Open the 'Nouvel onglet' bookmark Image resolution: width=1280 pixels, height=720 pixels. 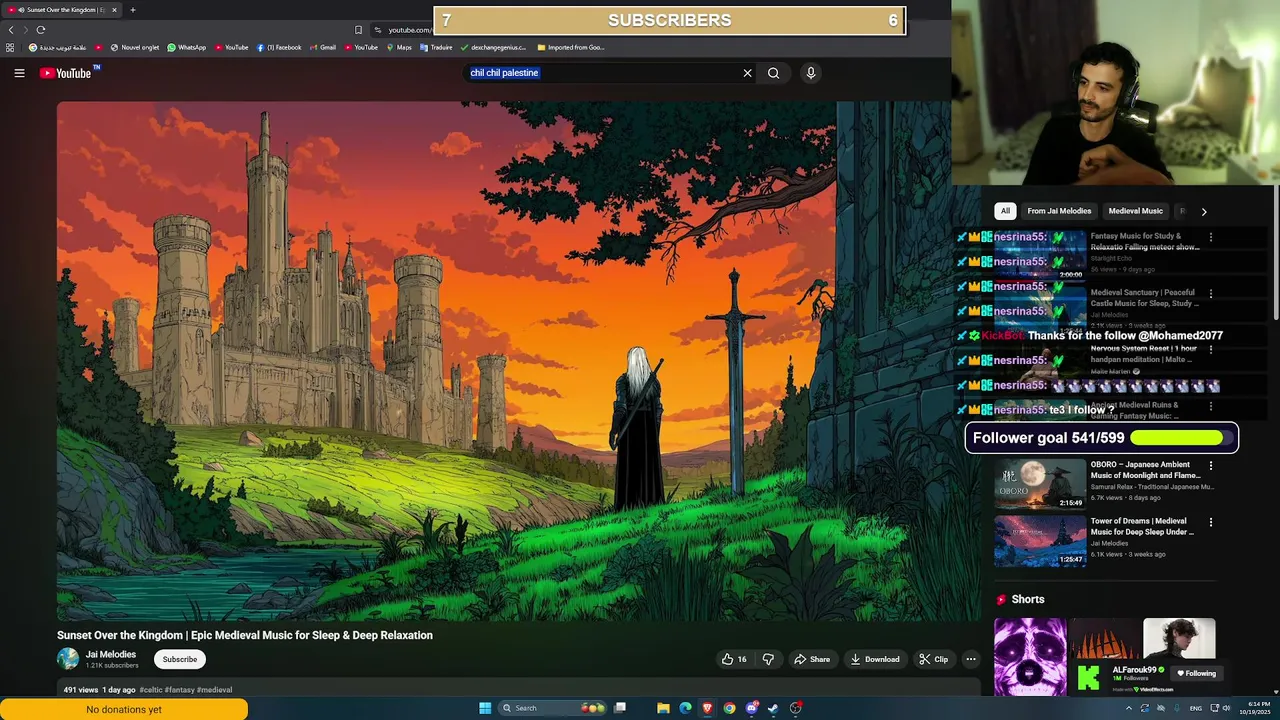pos(135,47)
